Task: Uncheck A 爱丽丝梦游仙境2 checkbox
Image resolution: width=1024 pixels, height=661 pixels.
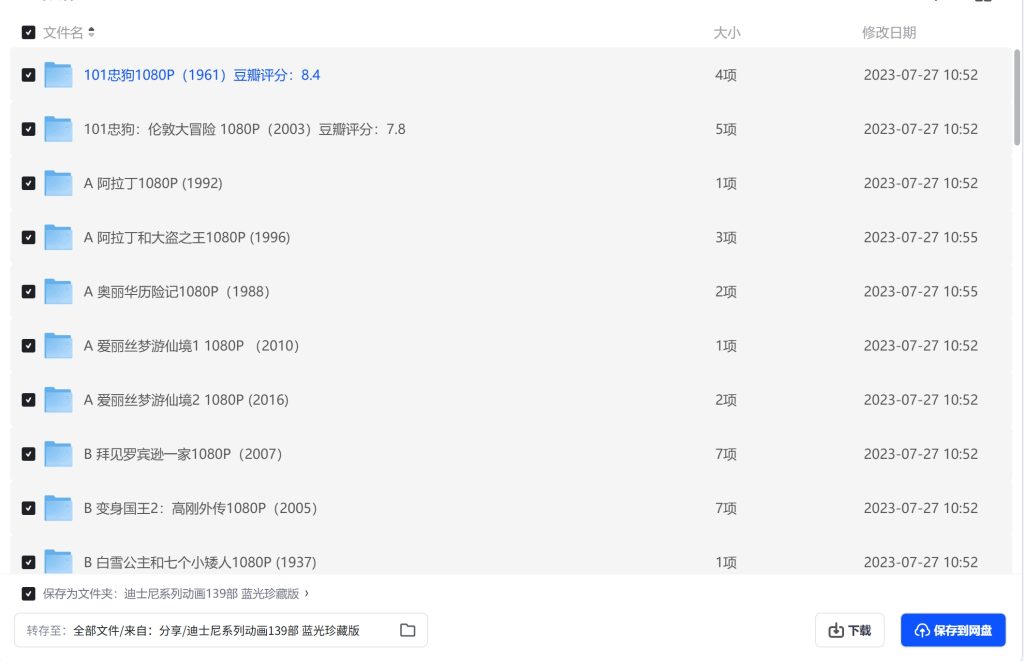Action: click(x=28, y=400)
